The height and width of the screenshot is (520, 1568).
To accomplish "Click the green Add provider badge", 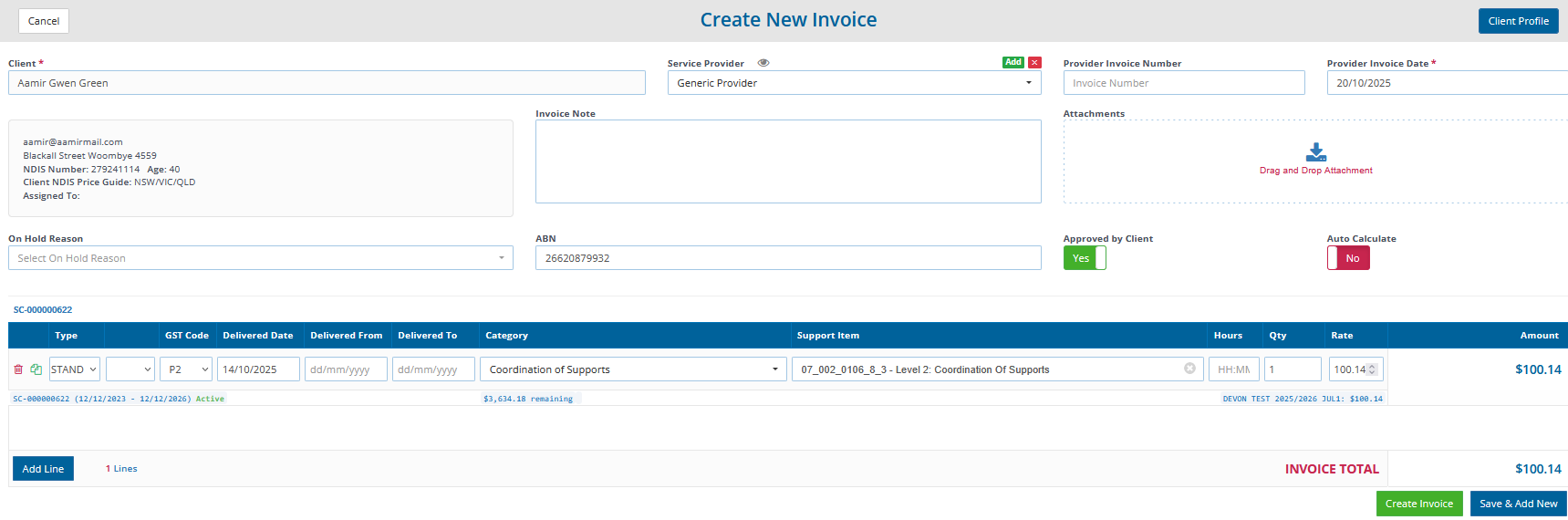I will click(x=1012, y=63).
